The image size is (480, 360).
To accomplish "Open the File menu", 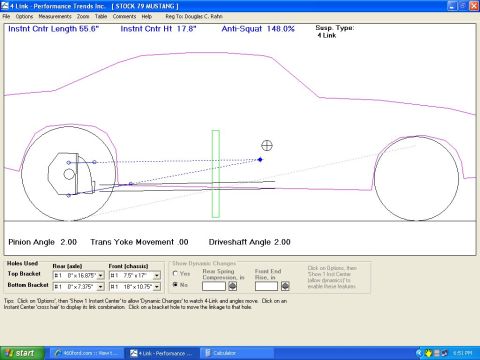I will point(6,16).
